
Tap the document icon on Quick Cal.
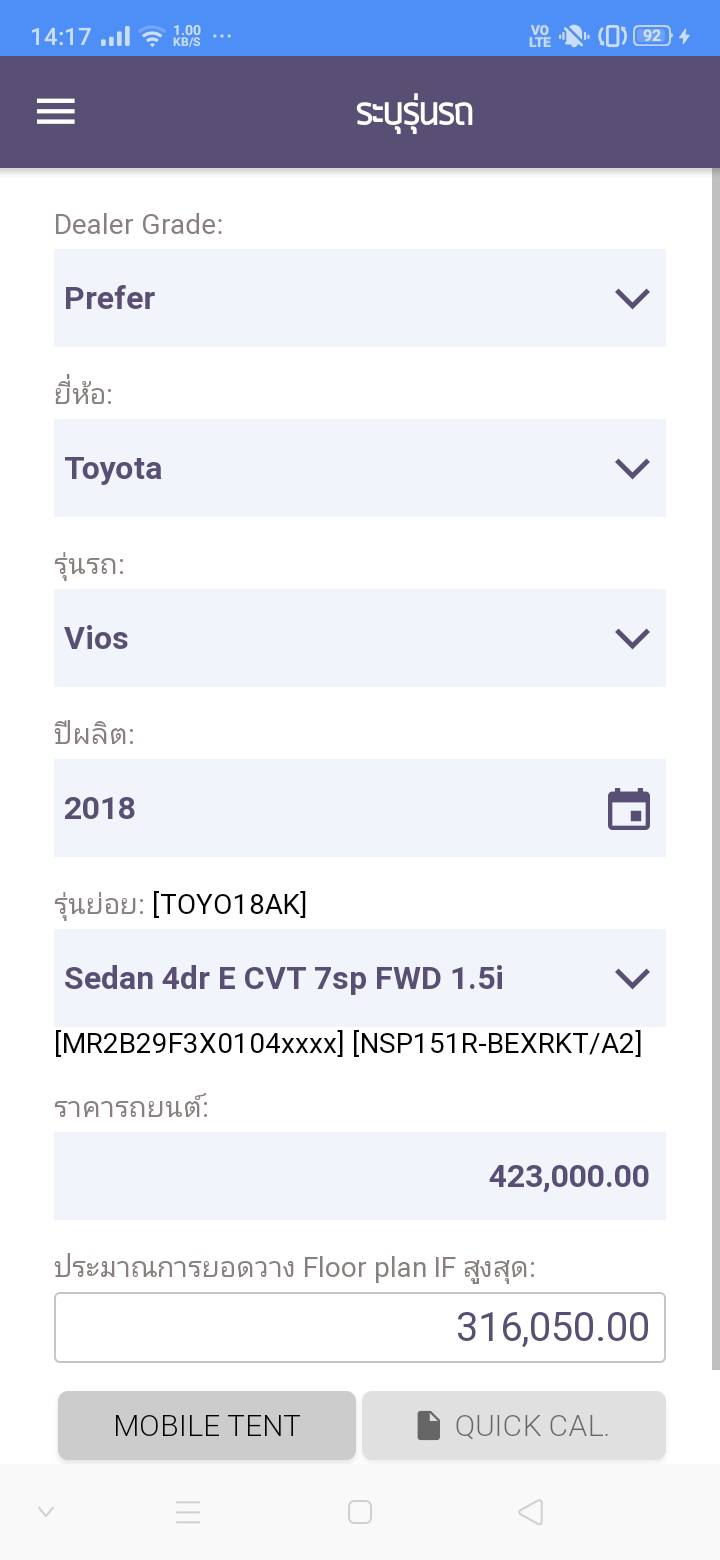point(428,1426)
